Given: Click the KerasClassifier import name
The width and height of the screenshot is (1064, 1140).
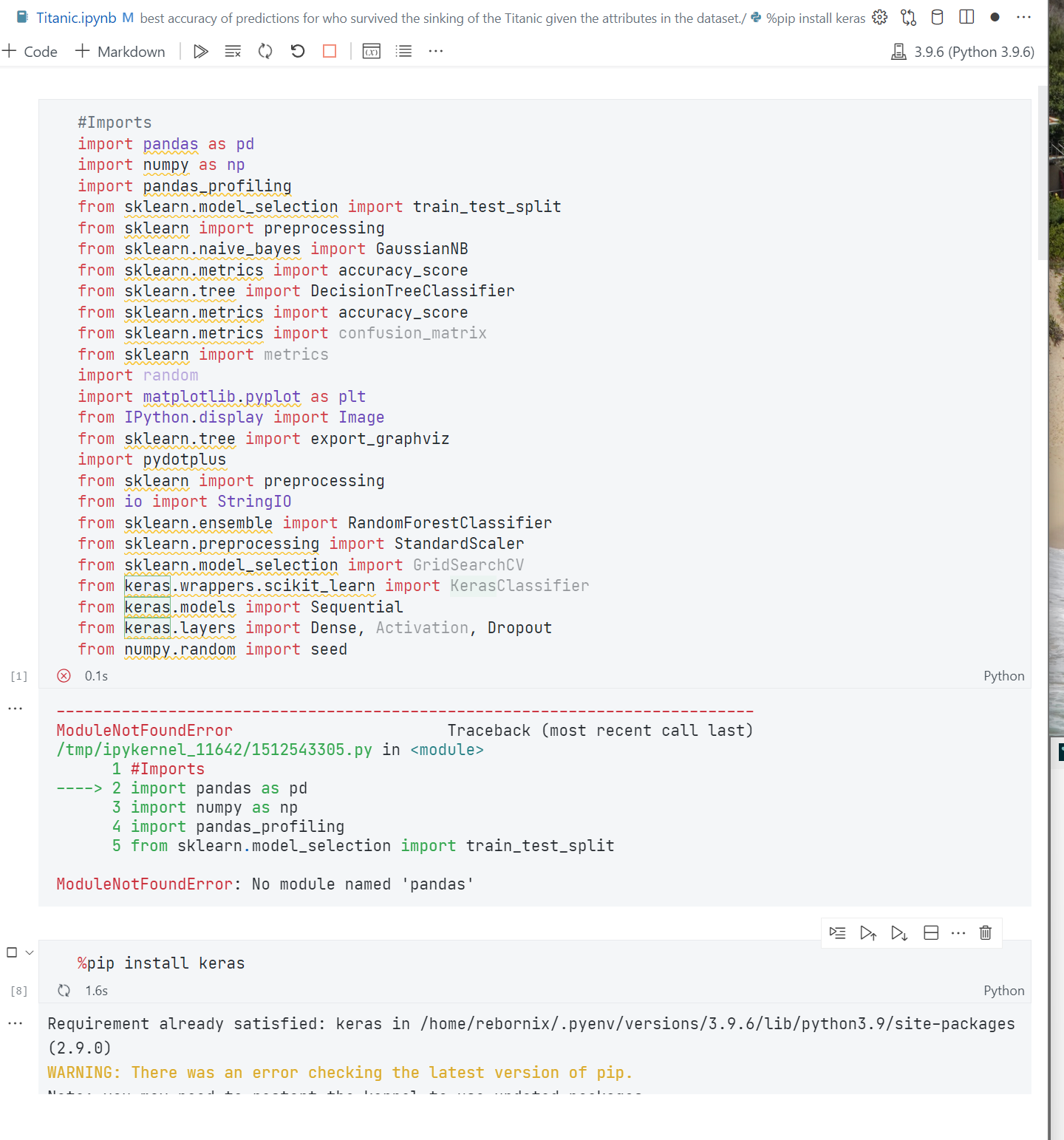Looking at the screenshot, I should point(519,586).
